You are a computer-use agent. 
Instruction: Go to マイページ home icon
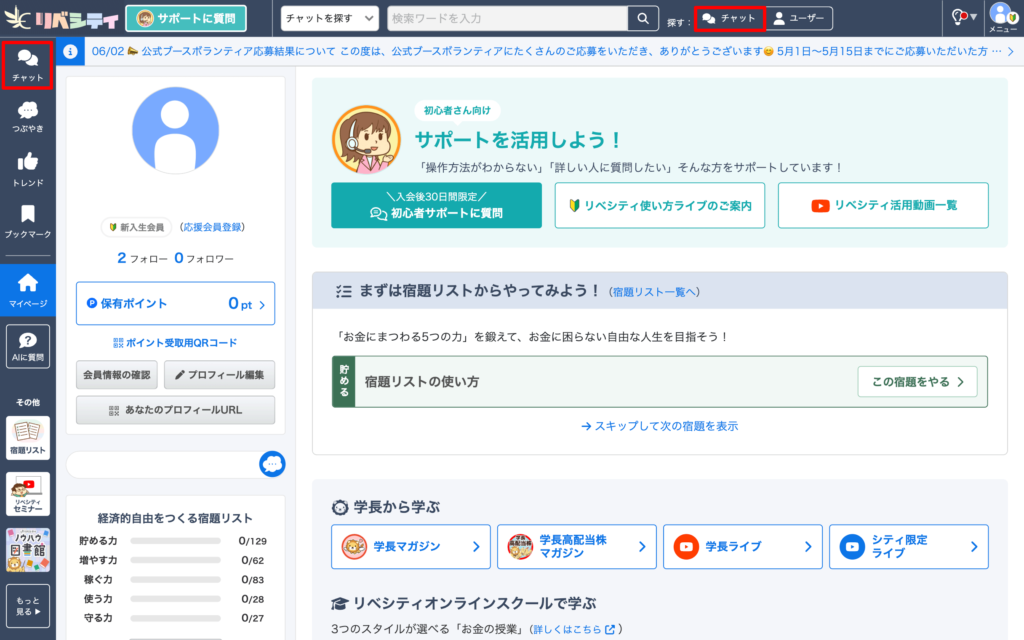tap(27, 290)
